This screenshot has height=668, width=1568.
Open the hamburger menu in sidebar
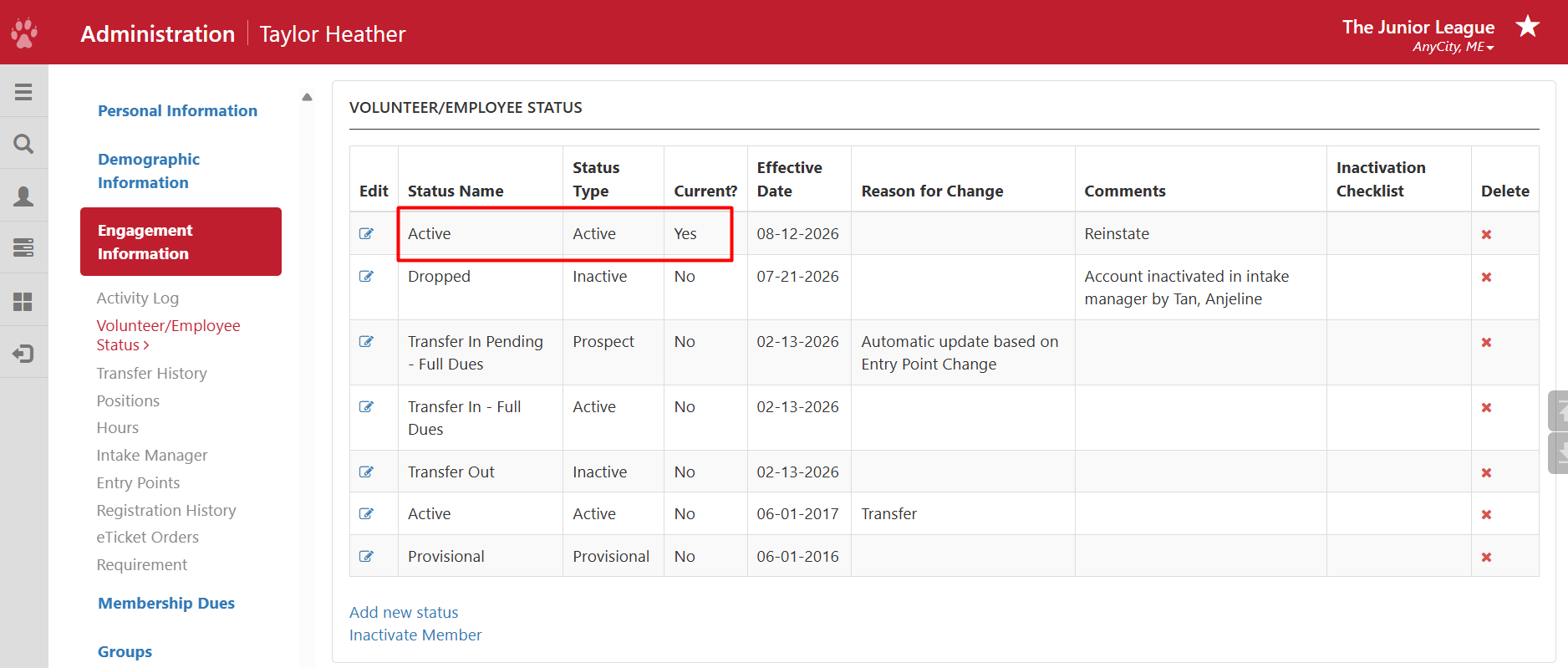pyautogui.click(x=23, y=92)
